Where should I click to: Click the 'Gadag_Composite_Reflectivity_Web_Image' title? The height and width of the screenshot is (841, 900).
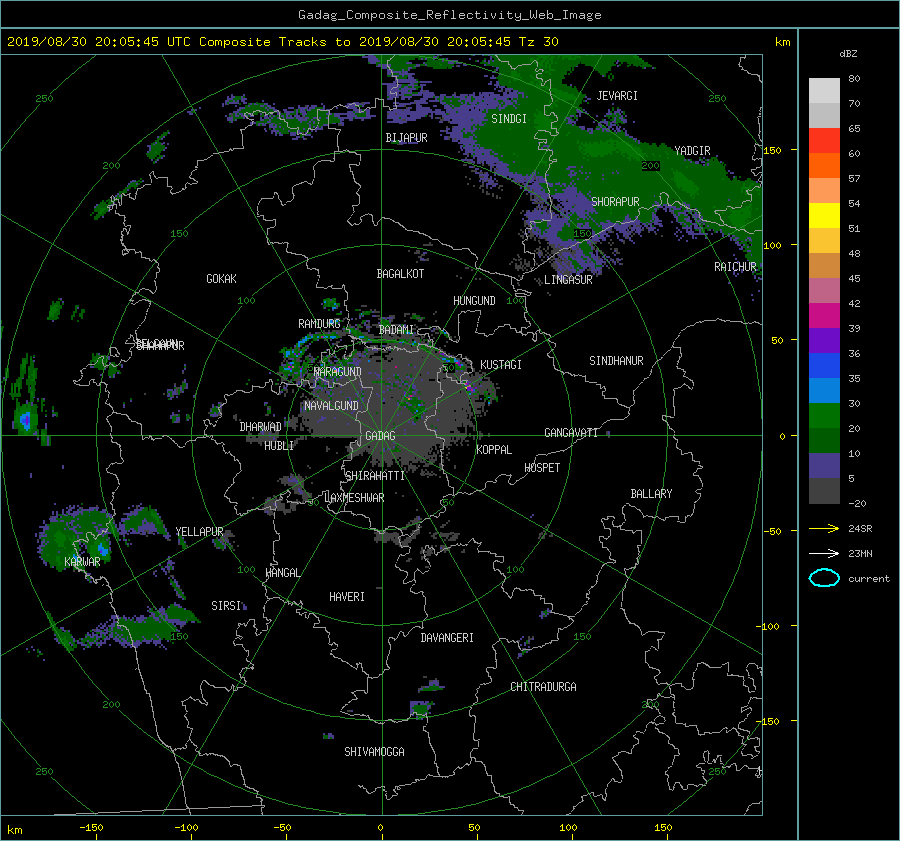click(x=449, y=15)
